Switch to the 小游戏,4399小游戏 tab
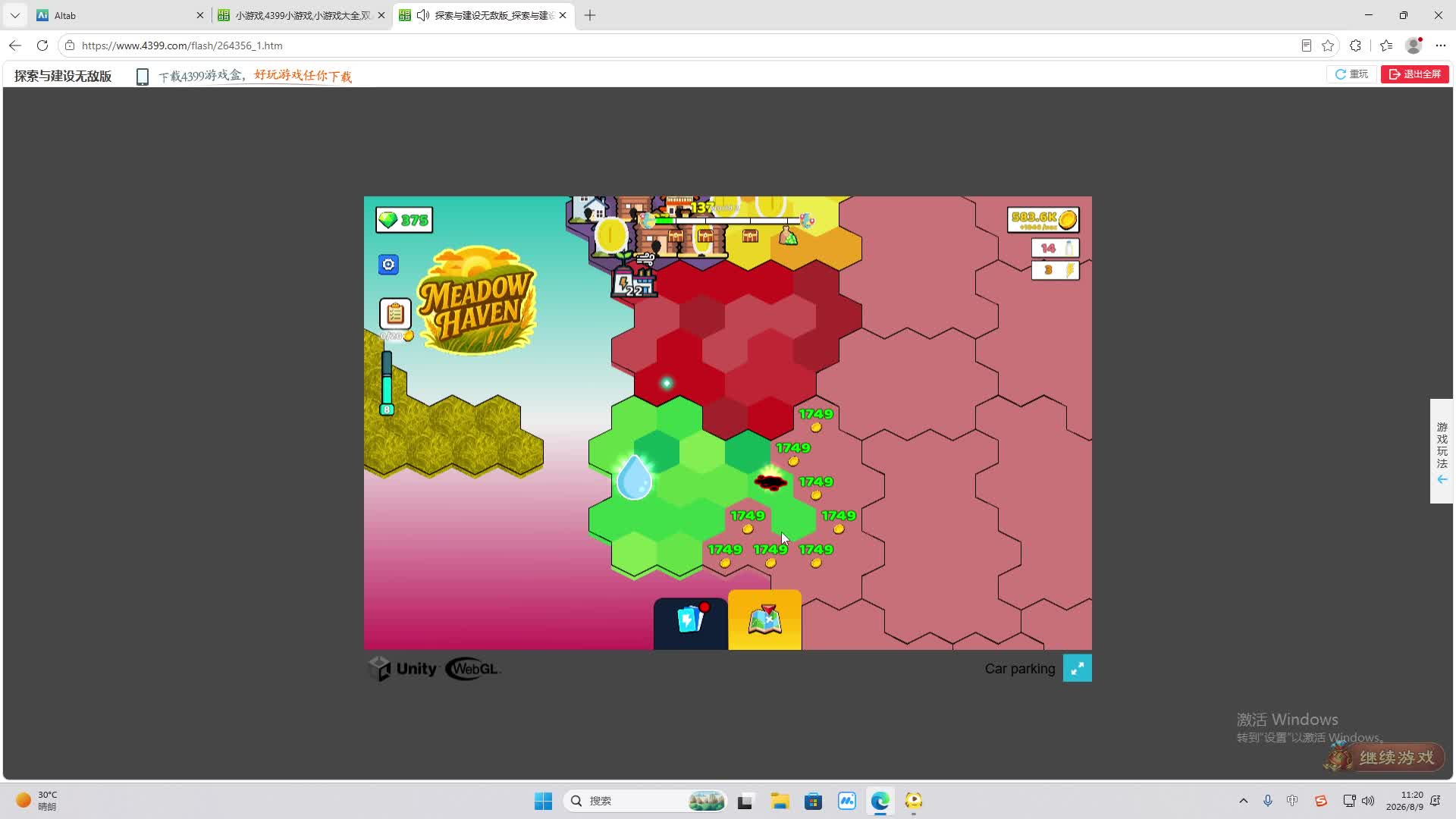Image resolution: width=1456 pixels, height=819 pixels. click(x=302, y=15)
